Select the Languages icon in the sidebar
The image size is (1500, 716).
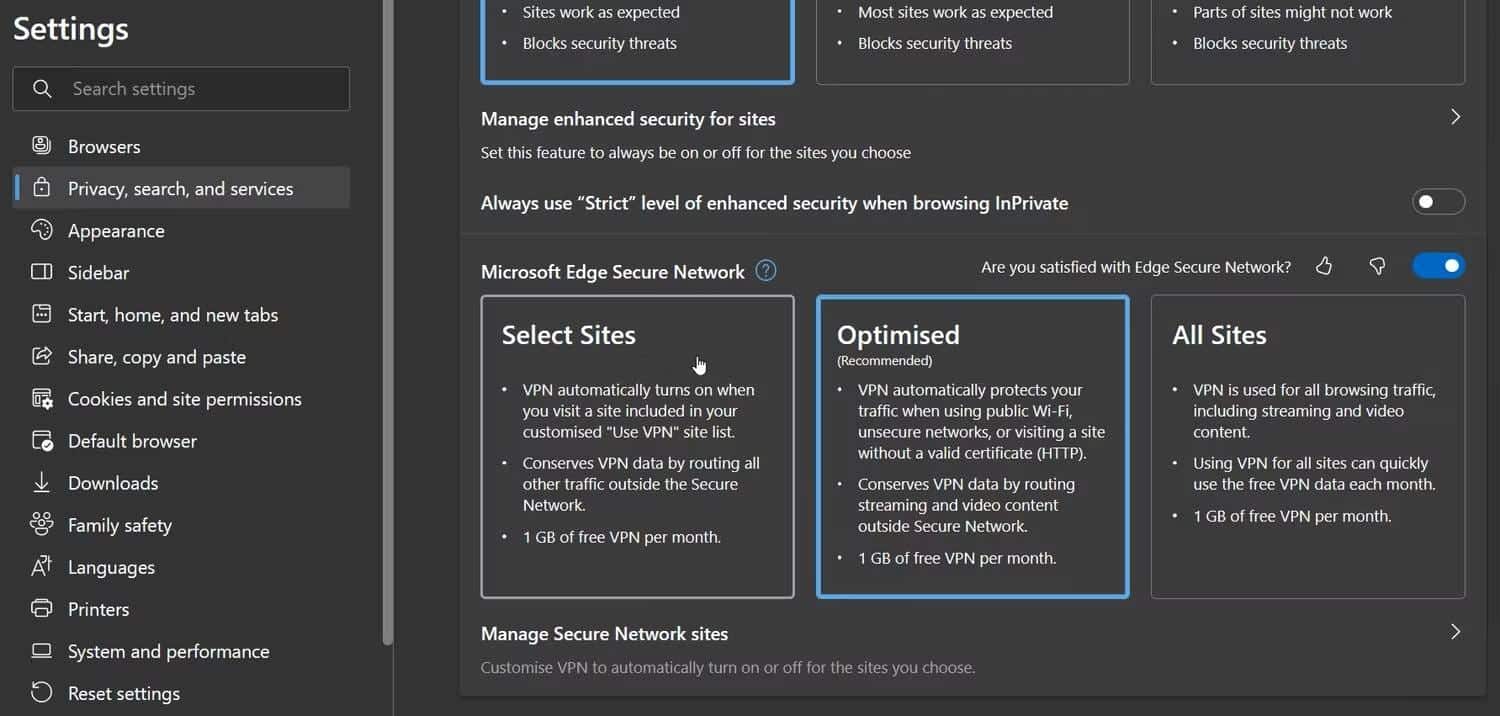(42, 567)
